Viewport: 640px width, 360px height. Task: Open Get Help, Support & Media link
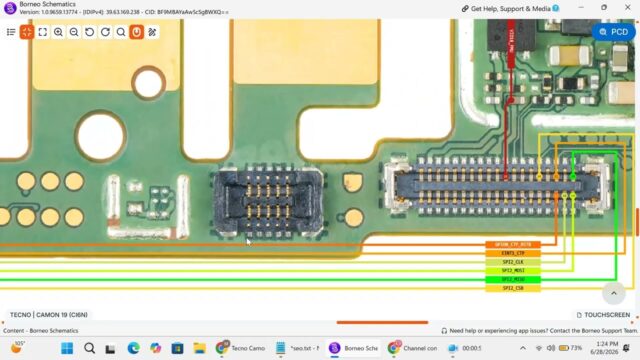(510, 9)
